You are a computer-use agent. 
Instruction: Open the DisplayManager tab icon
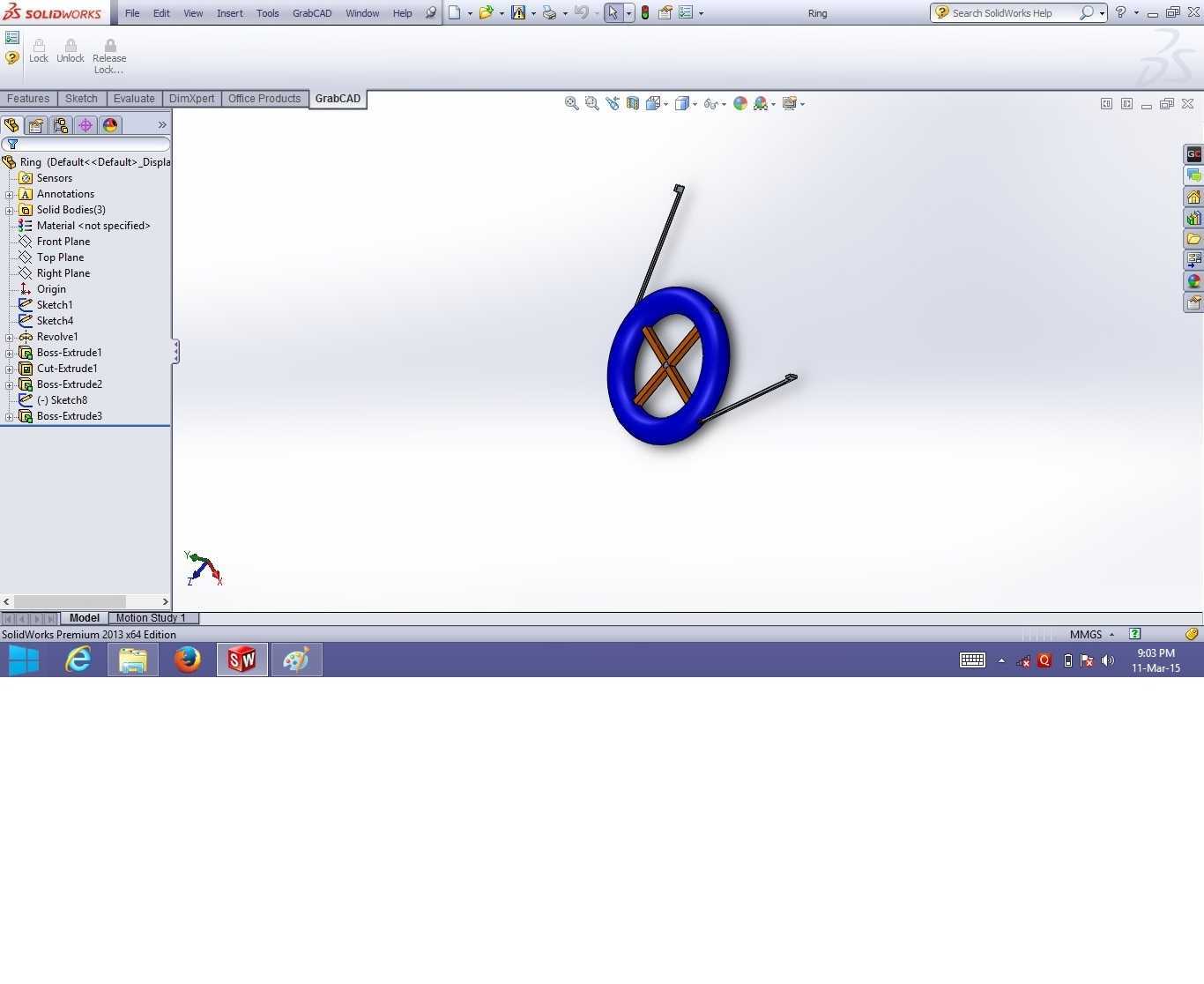(110, 125)
